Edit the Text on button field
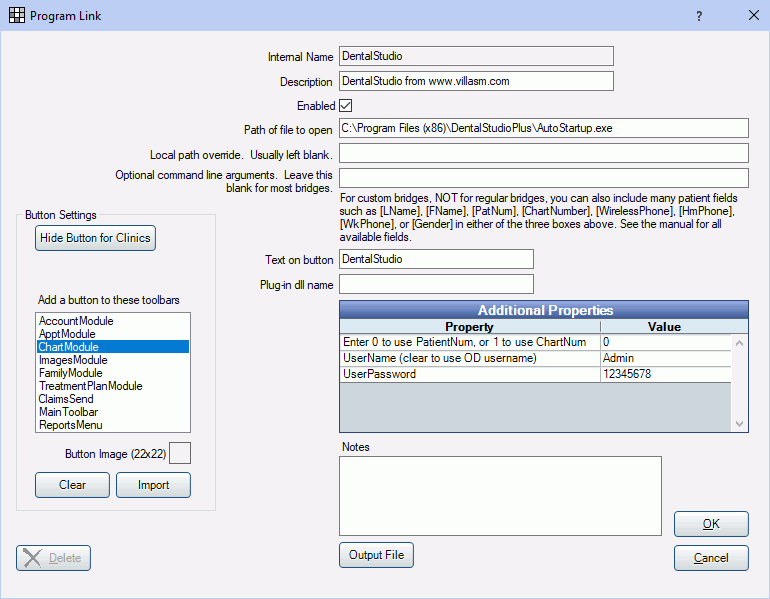 point(436,259)
